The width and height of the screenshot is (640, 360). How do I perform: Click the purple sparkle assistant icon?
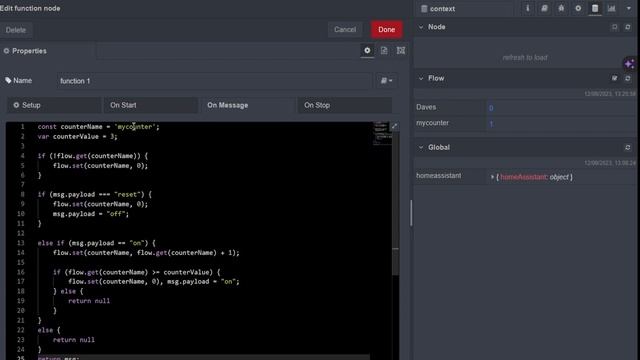(629, 64)
